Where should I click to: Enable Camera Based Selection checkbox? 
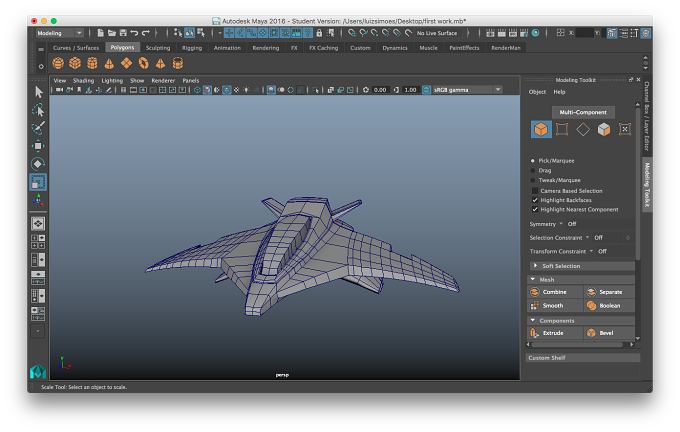click(535, 191)
